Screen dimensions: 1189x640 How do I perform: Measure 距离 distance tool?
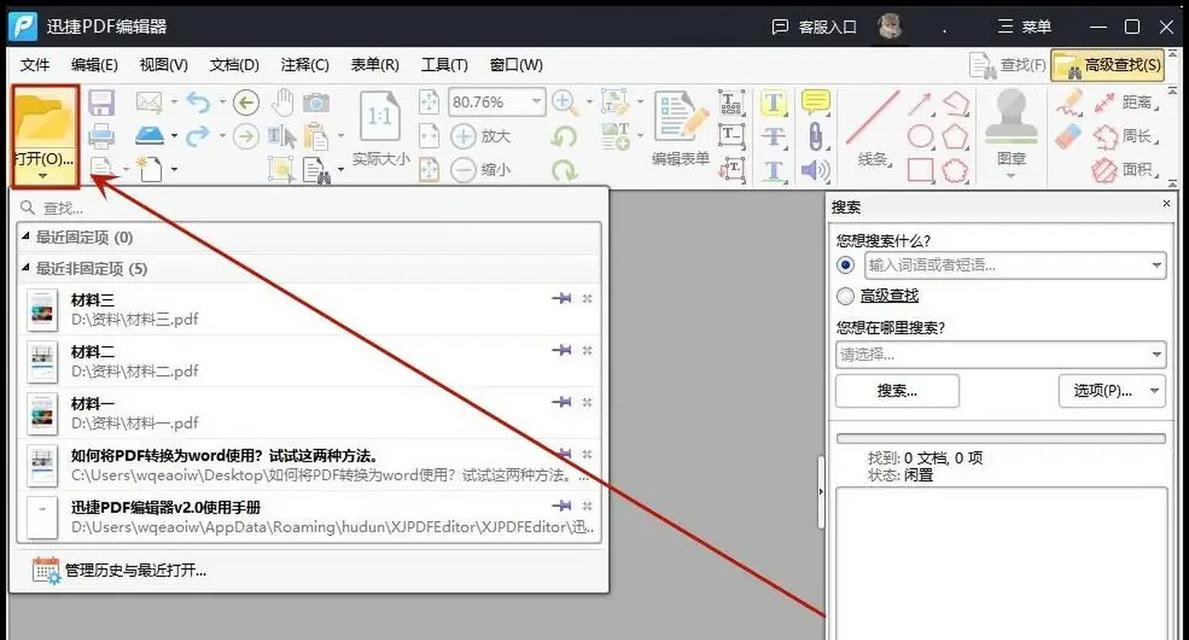click(x=1125, y=102)
